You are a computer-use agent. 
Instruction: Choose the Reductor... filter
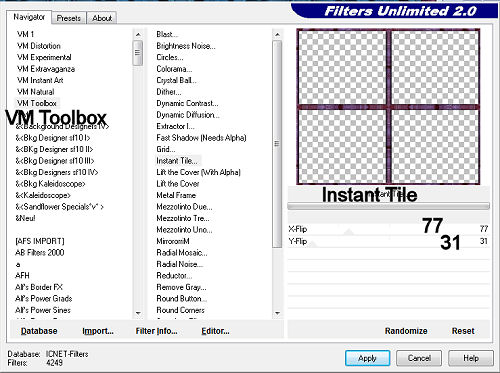174,275
